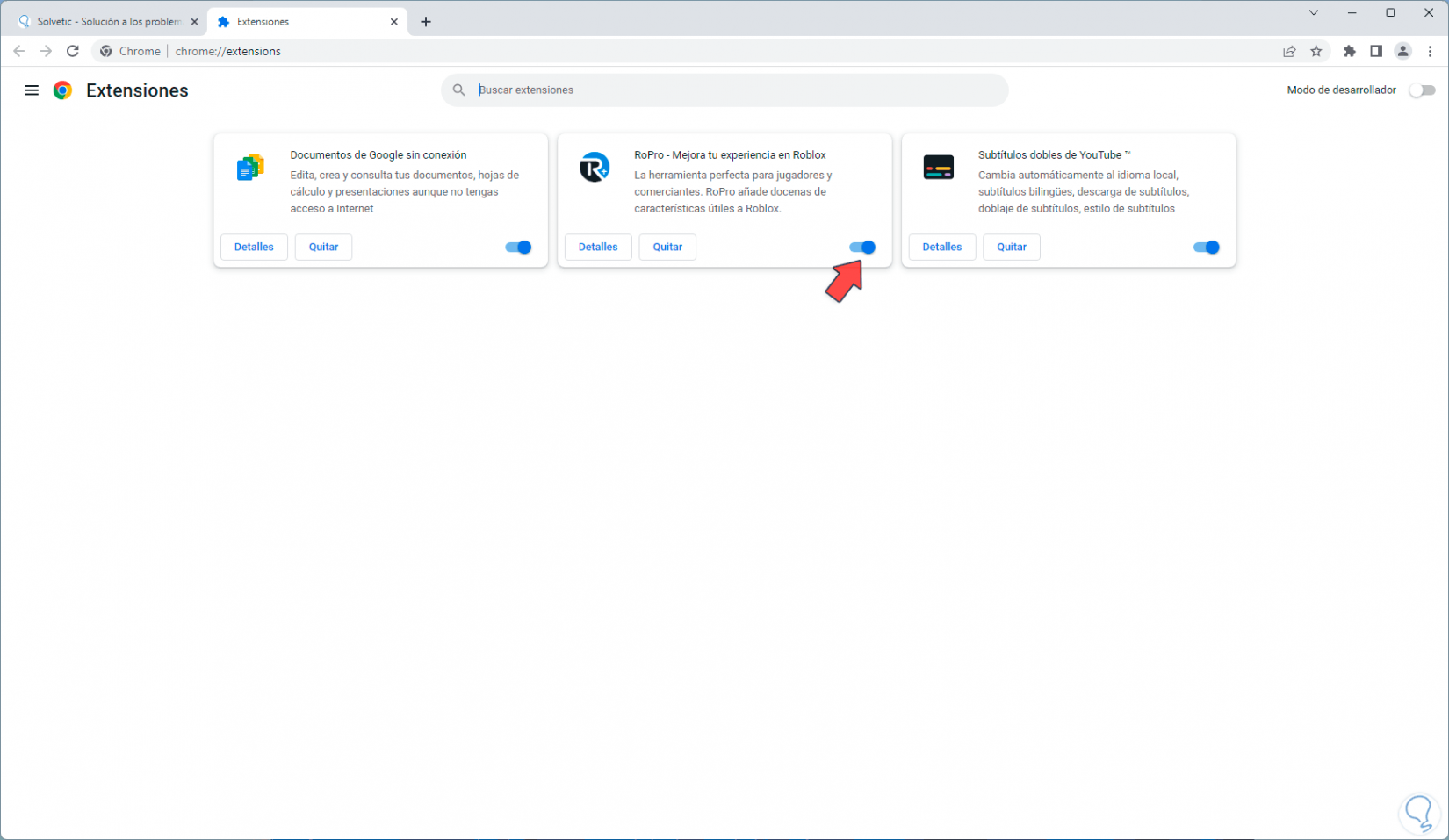Image resolution: width=1449 pixels, height=840 pixels.
Task: Go back with the browser back arrow
Action: [19, 51]
